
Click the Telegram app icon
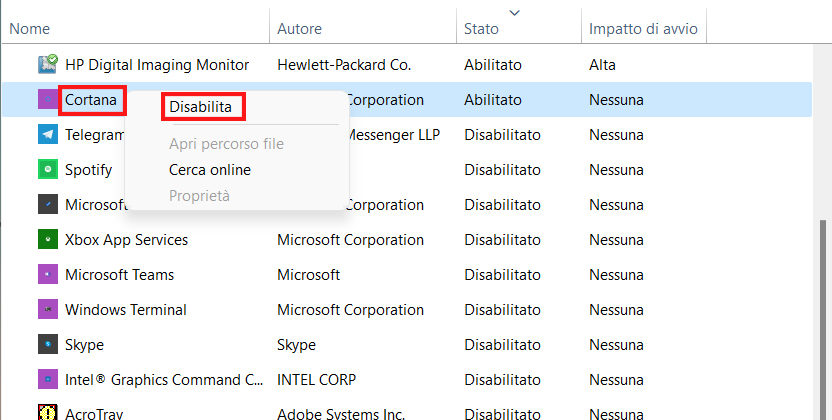coord(47,135)
